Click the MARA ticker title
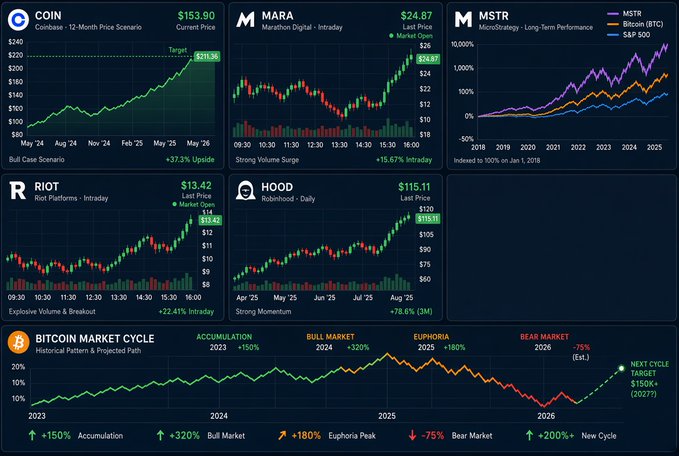Screen dimensions: 679x456 (278, 16)
